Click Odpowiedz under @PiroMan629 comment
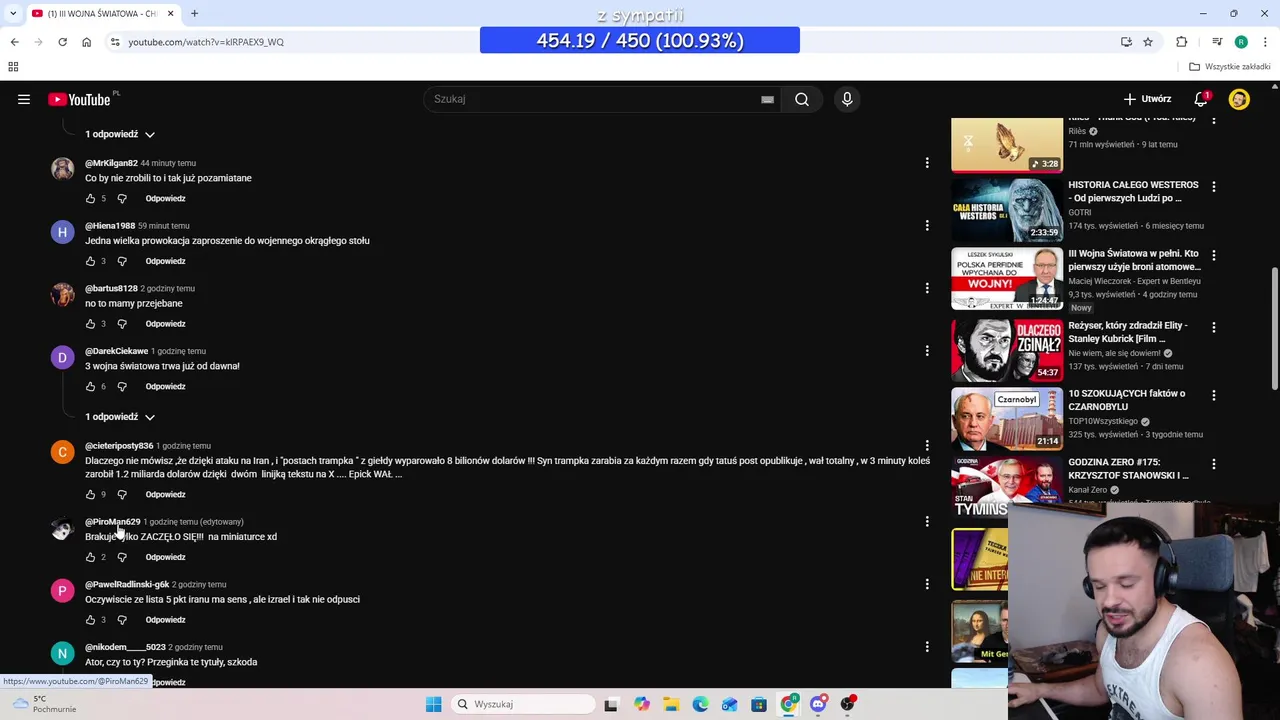Screen dimensions: 1280x720 coord(165,557)
